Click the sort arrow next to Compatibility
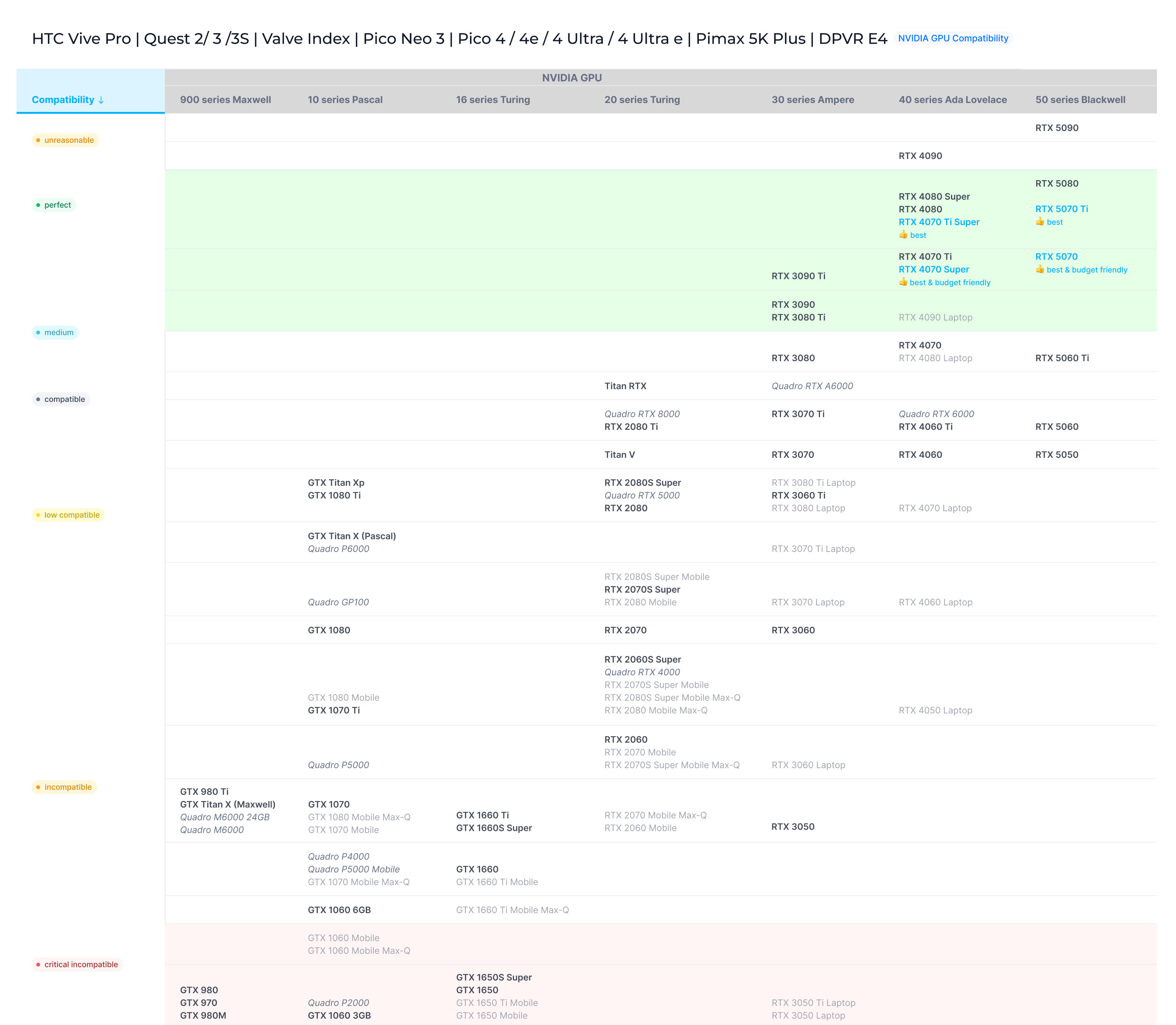 [101, 100]
